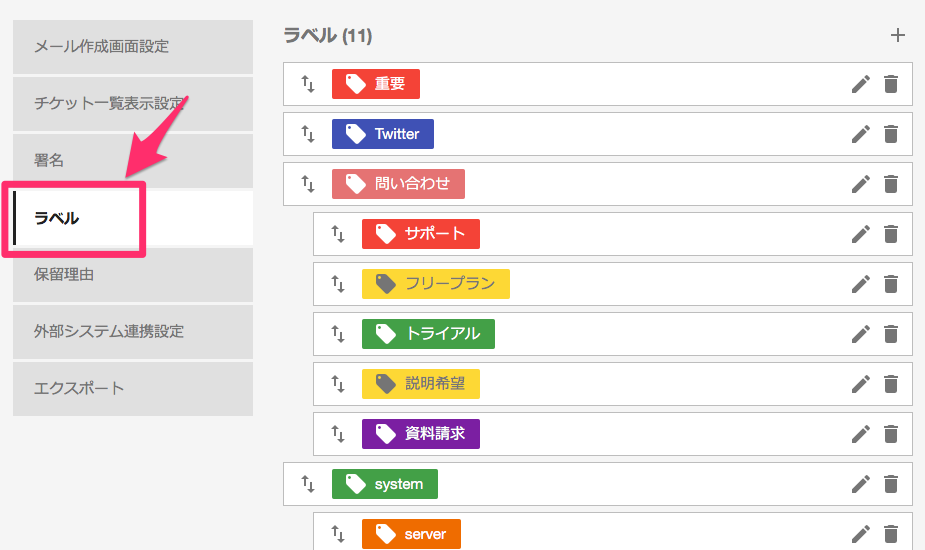The width and height of the screenshot is (925, 550).
Task: Open メール作成画面設定 in sidebar
Action: [133, 47]
